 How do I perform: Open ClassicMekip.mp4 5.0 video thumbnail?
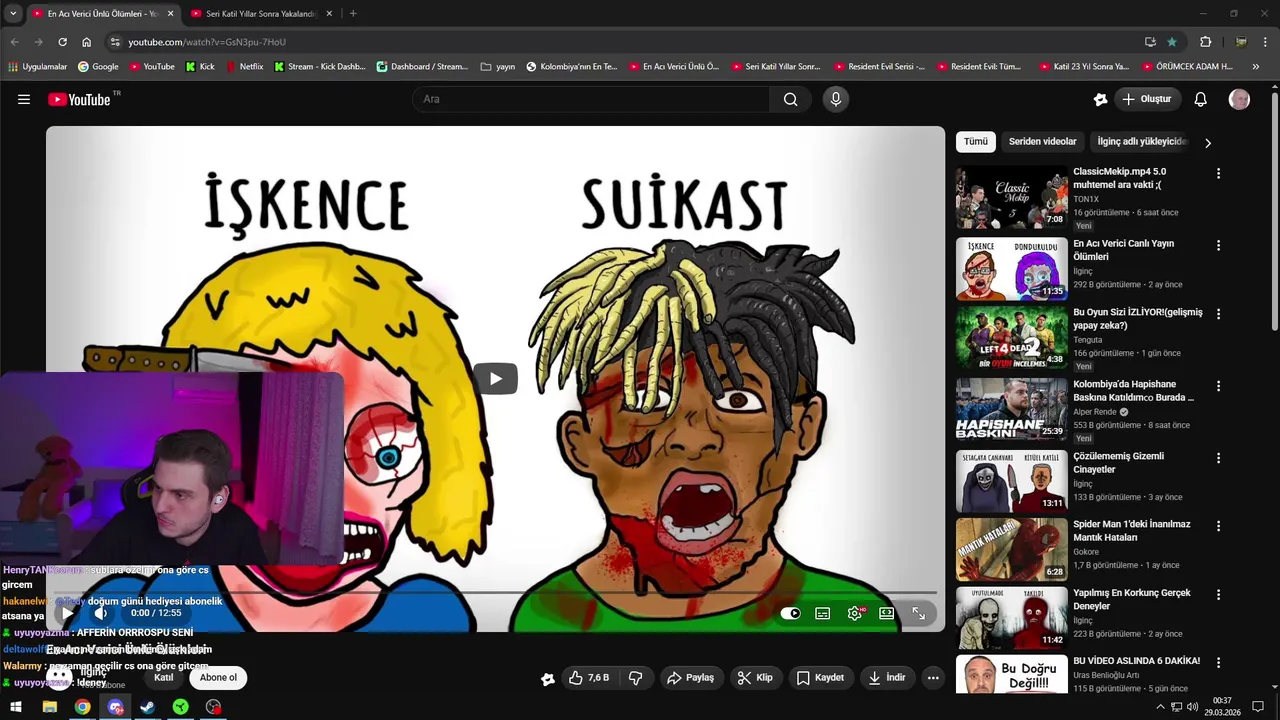click(x=1012, y=197)
